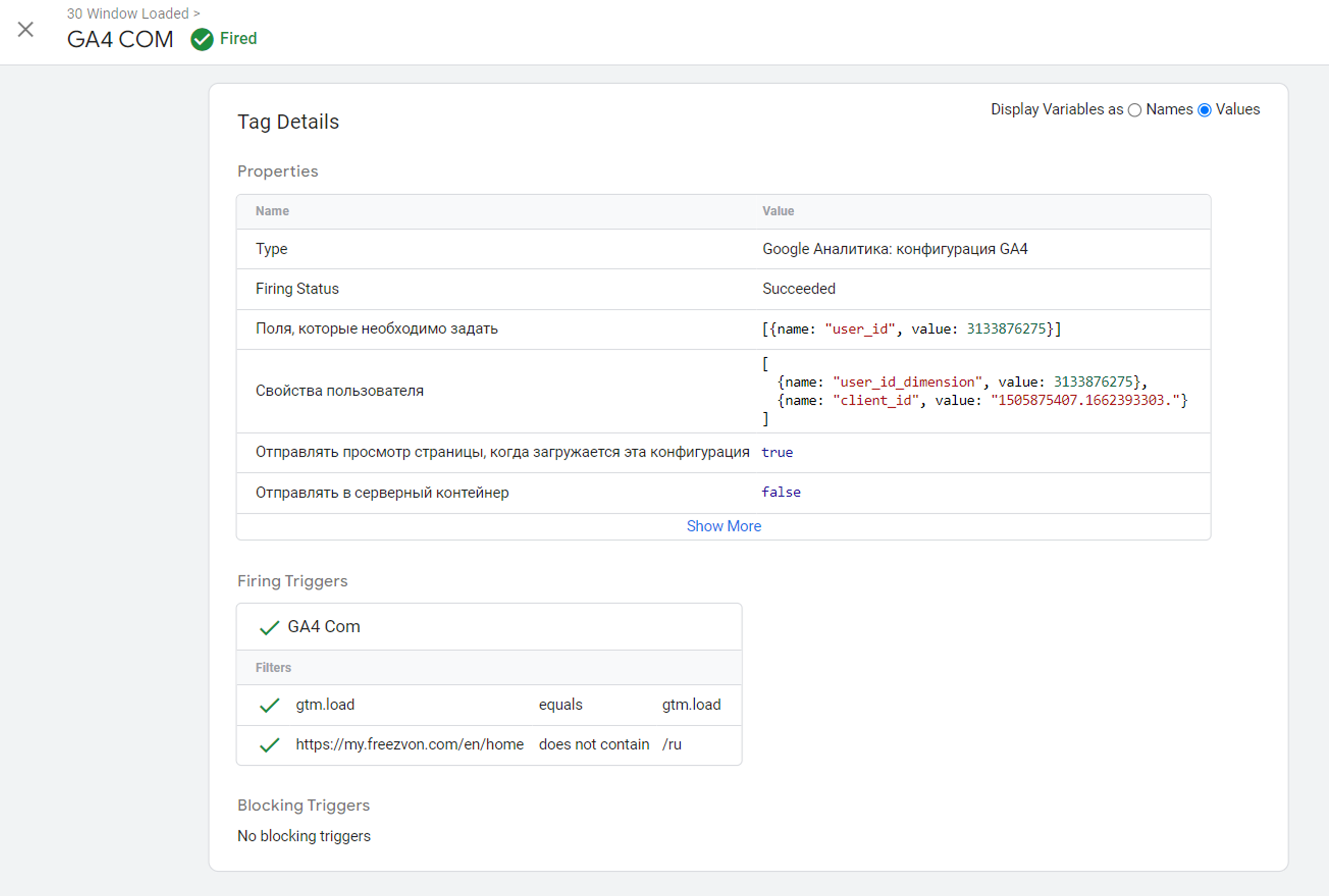1329x896 pixels.
Task: Click the Firing Status Succeeded value
Action: [798, 289]
